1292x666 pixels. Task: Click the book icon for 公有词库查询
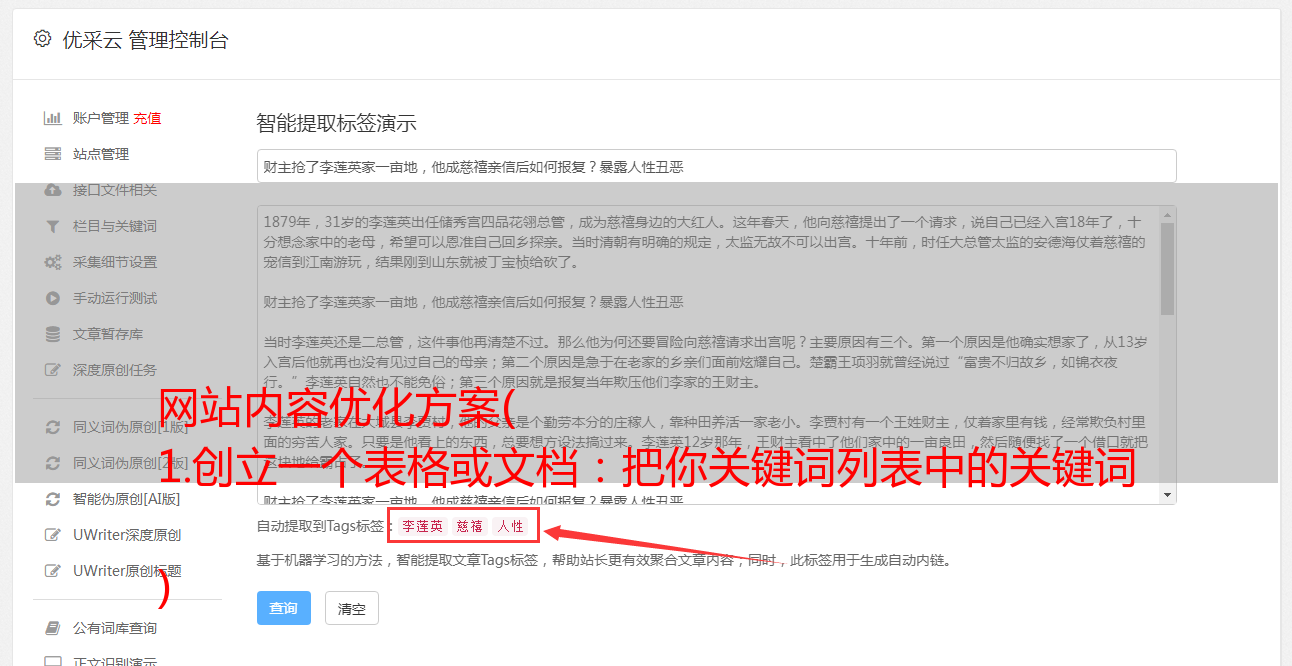[x=53, y=628]
